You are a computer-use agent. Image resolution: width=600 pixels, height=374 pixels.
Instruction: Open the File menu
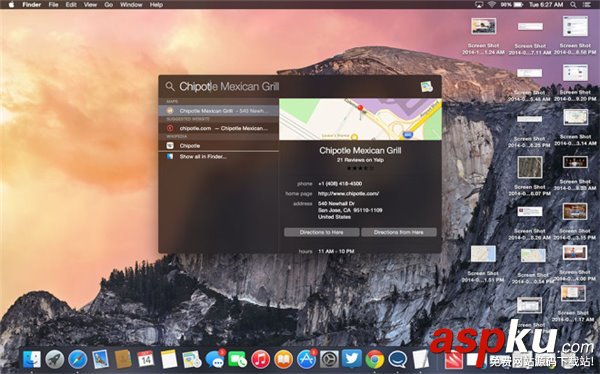(53, 5)
